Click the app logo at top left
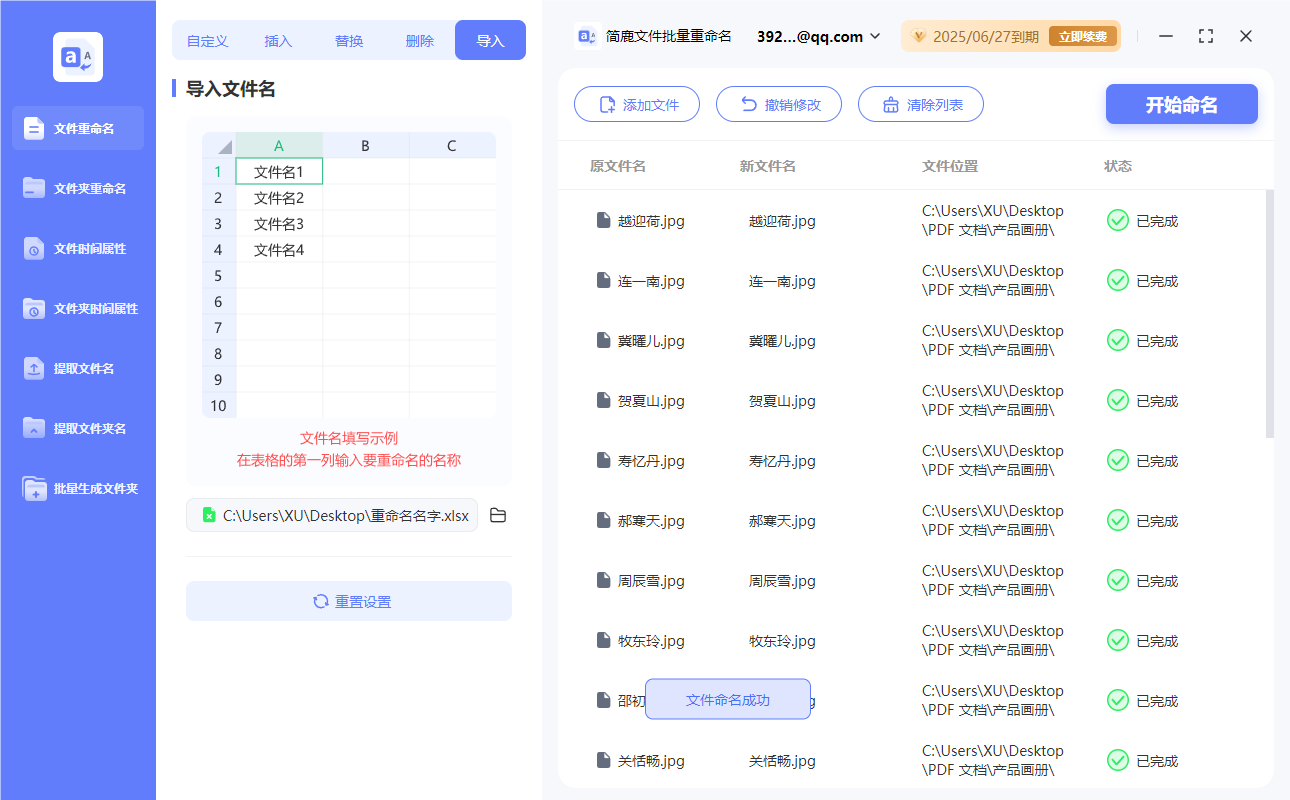Image resolution: width=1290 pixels, height=800 pixels. coord(77,57)
